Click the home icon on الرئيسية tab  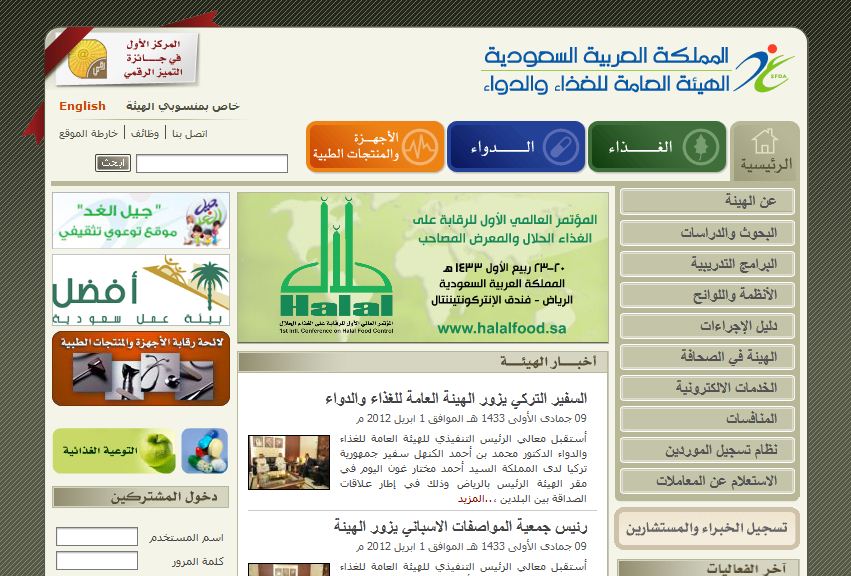point(764,141)
